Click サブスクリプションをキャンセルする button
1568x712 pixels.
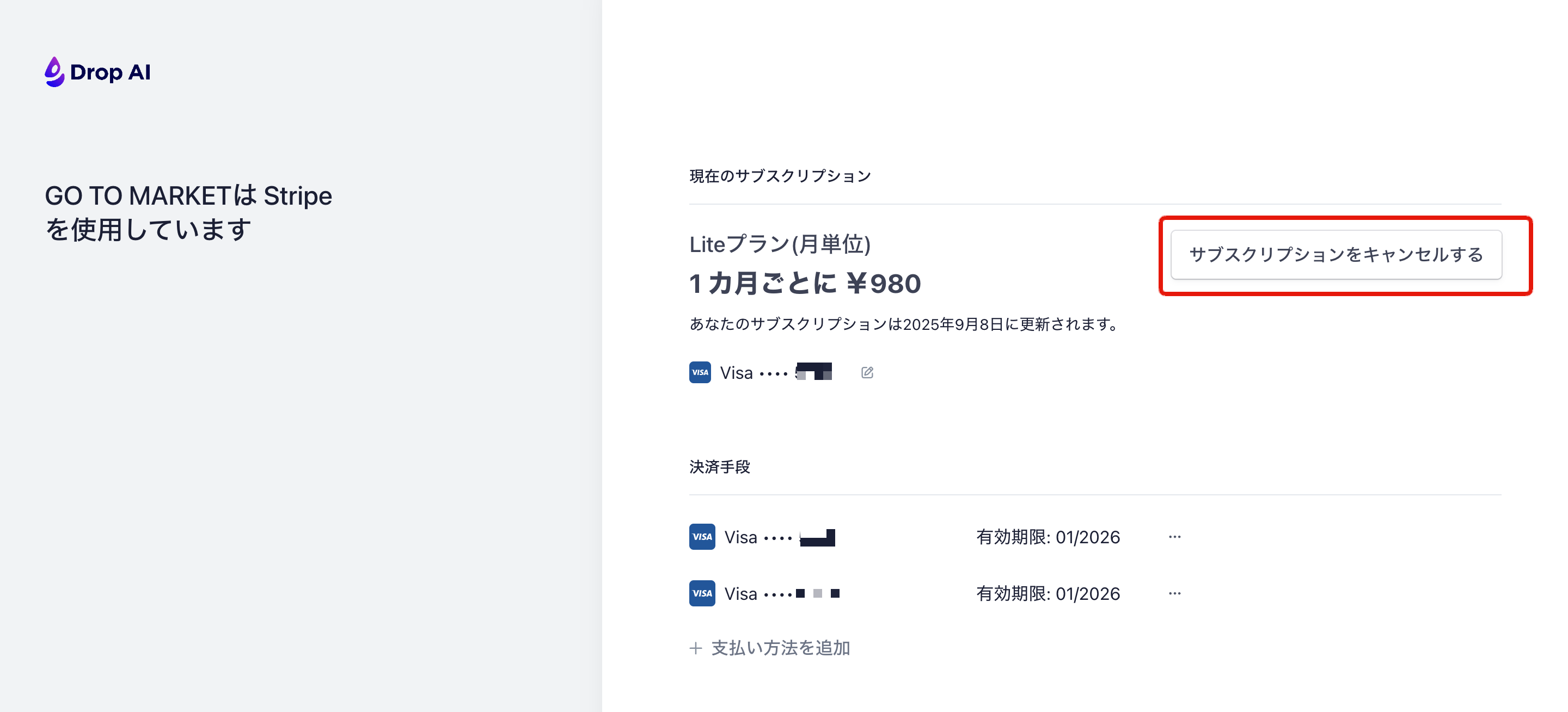coord(1336,254)
